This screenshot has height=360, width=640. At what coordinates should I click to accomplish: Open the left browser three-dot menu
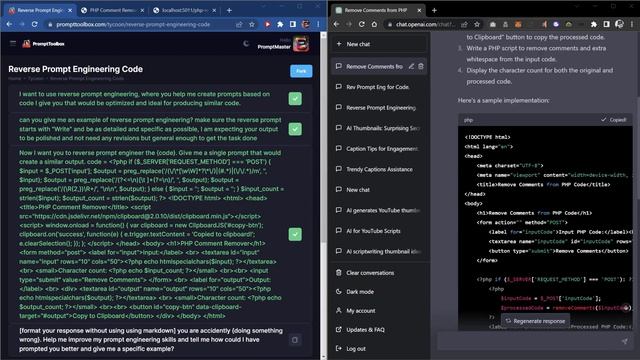click(x=318, y=24)
